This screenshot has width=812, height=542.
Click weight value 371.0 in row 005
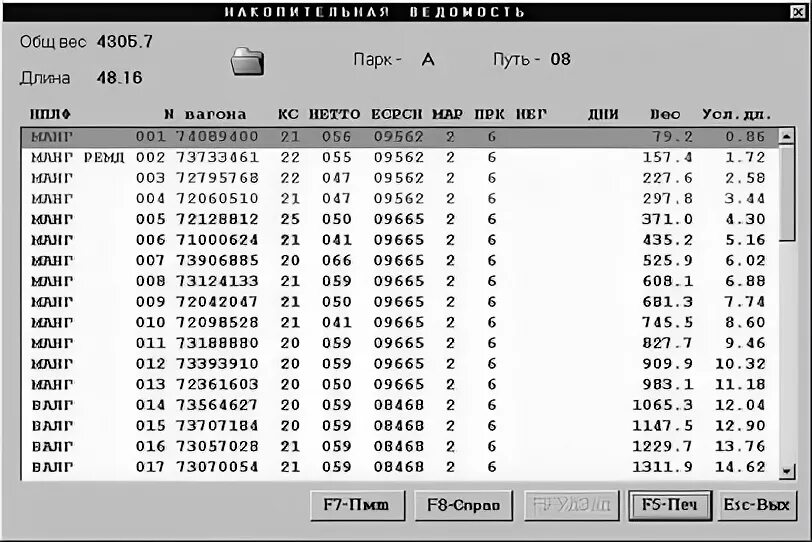[668, 219]
